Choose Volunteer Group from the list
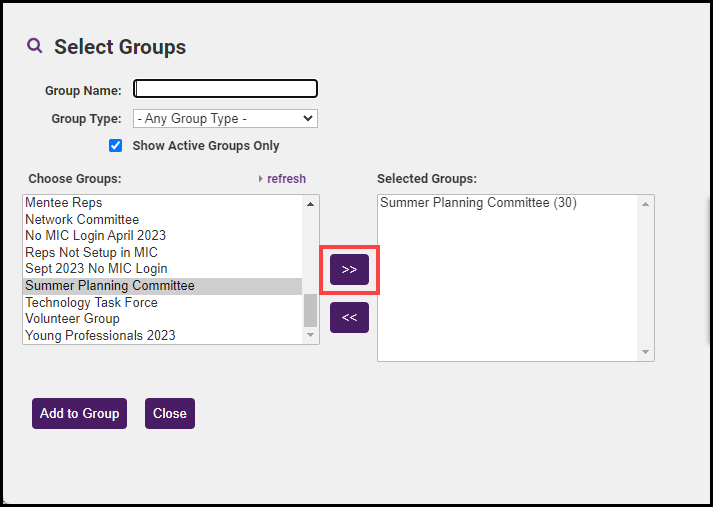Image resolution: width=713 pixels, height=507 pixels. coord(72,318)
